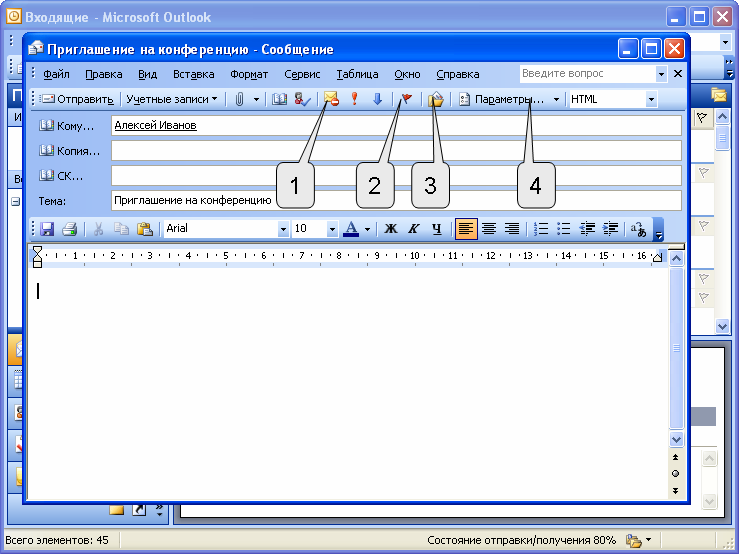Click the right indent marker on ruler
This screenshot has height=554, width=739.
(x=657, y=257)
